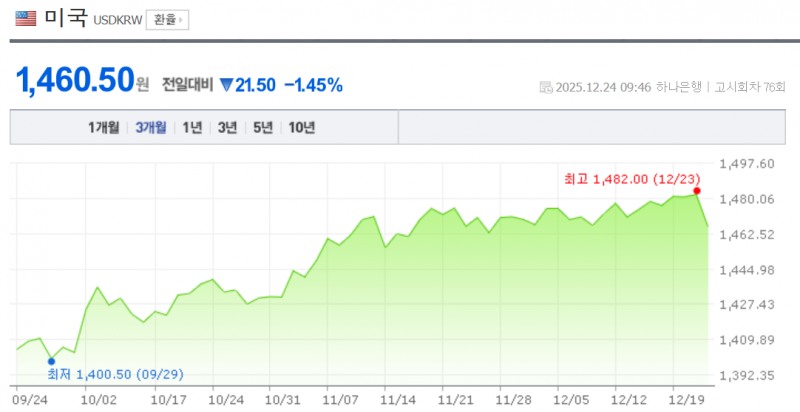Click the calendar icon beside the timestamp
The image size is (800, 412).
pos(544,87)
